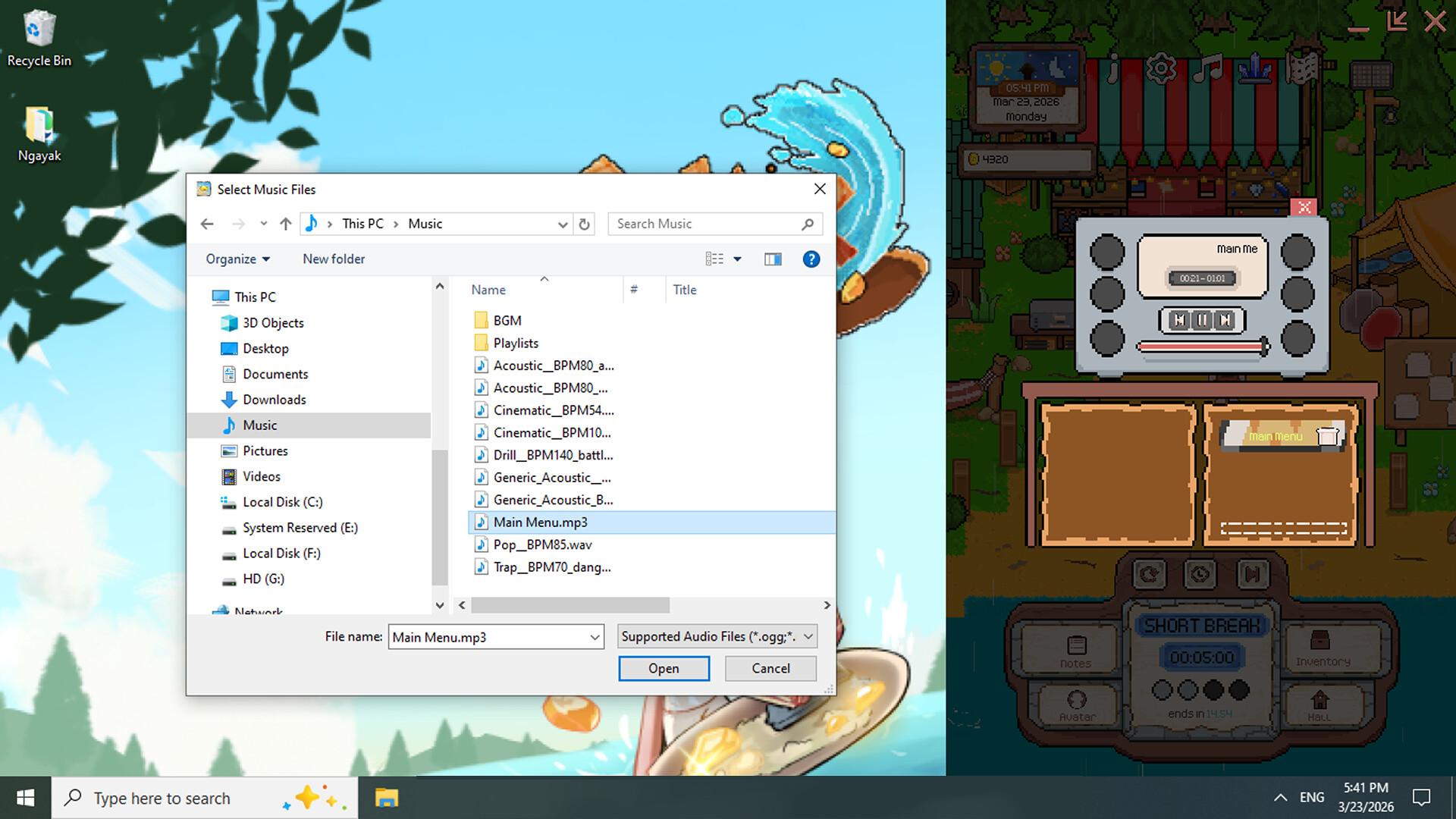Click the Search Music input field
Image resolution: width=1456 pixels, height=819 pixels.
pos(705,224)
